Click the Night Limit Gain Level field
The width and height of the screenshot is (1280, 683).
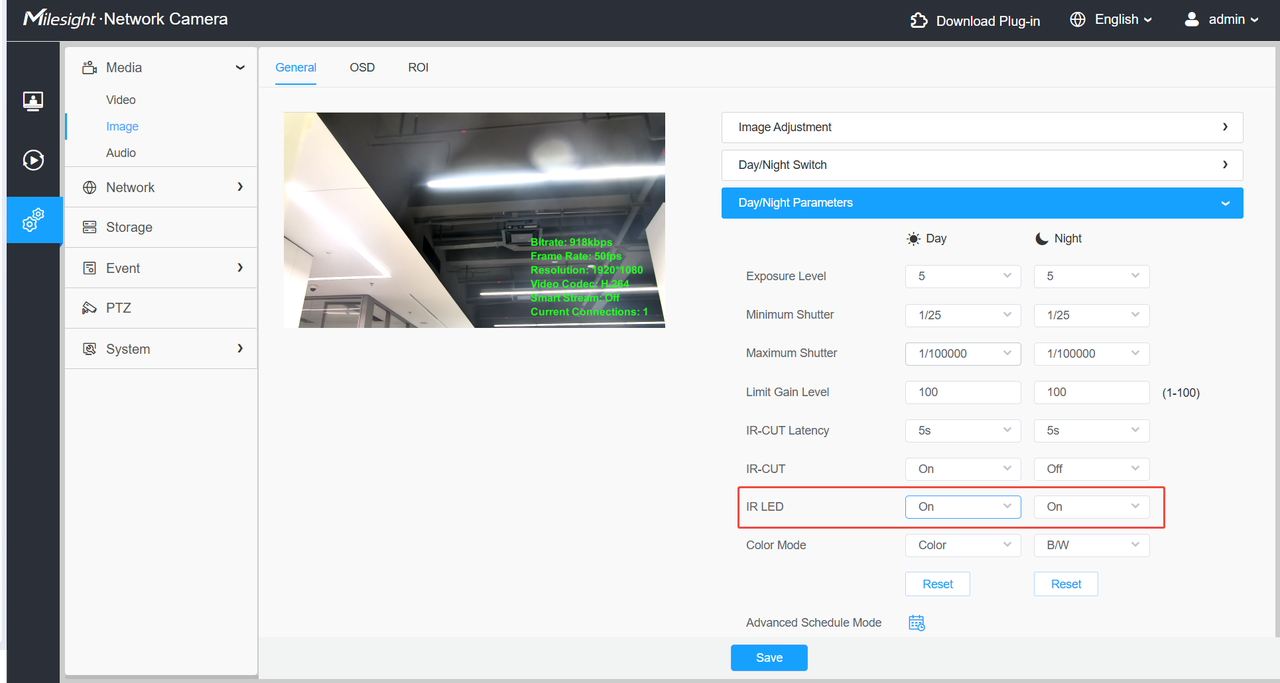click(x=1091, y=392)
